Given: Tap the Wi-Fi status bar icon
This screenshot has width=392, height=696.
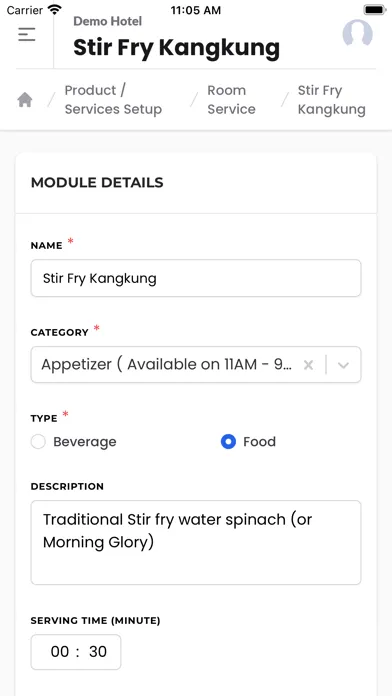Looking at the screenshot, I should [55, 10].
